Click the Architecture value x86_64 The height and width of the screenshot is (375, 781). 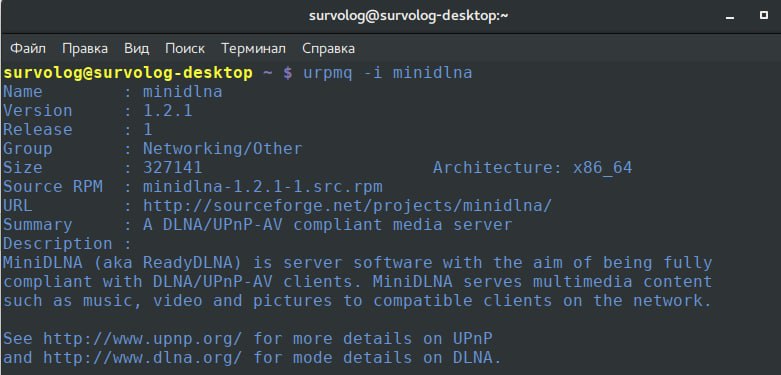(x=602, y=168)
